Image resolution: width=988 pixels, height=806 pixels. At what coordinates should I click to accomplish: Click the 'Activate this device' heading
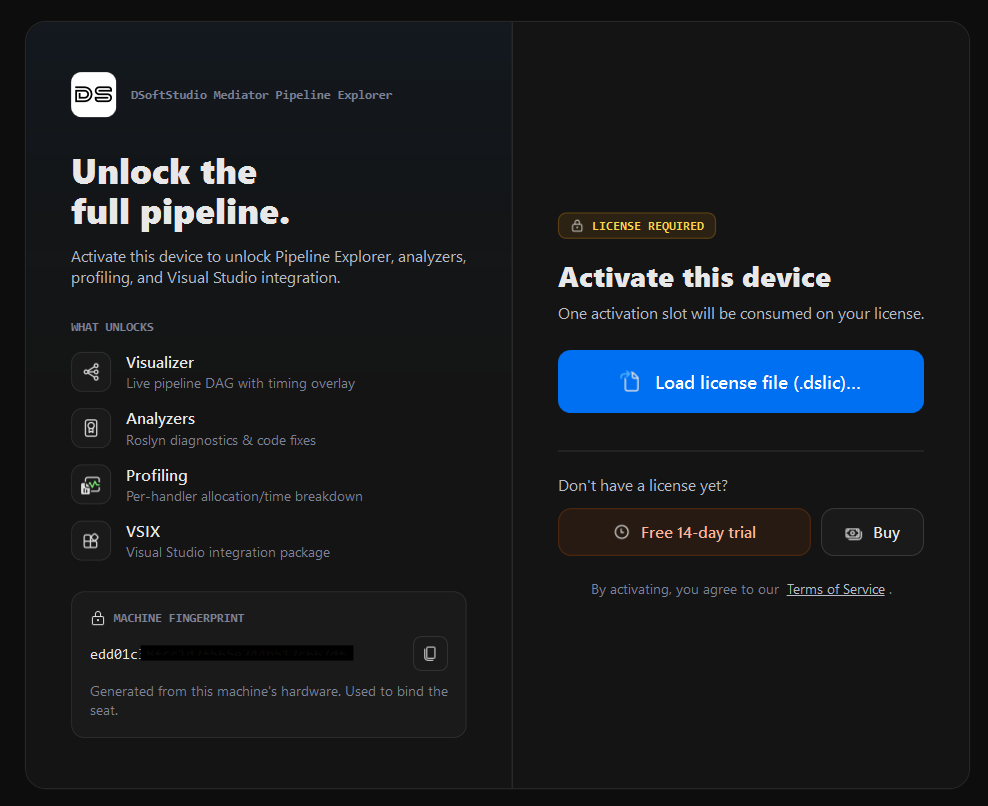[x=694, y=278]
